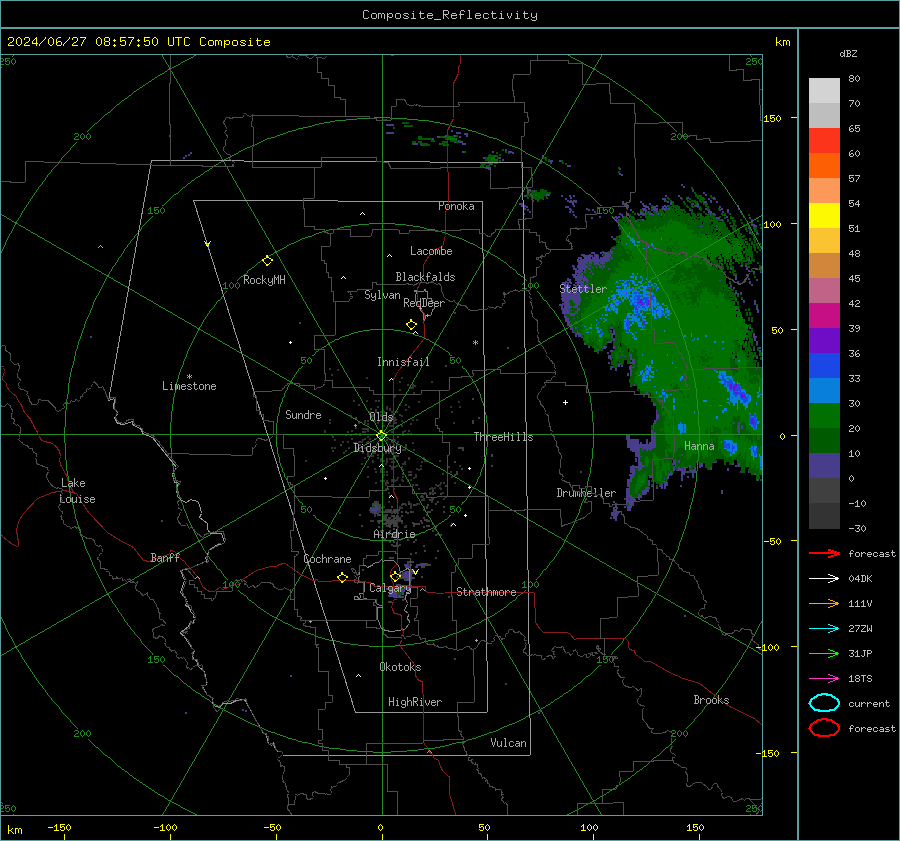Click the Composite_Reflectivity title text
The image size is (900, 841).
coord(449,15)
